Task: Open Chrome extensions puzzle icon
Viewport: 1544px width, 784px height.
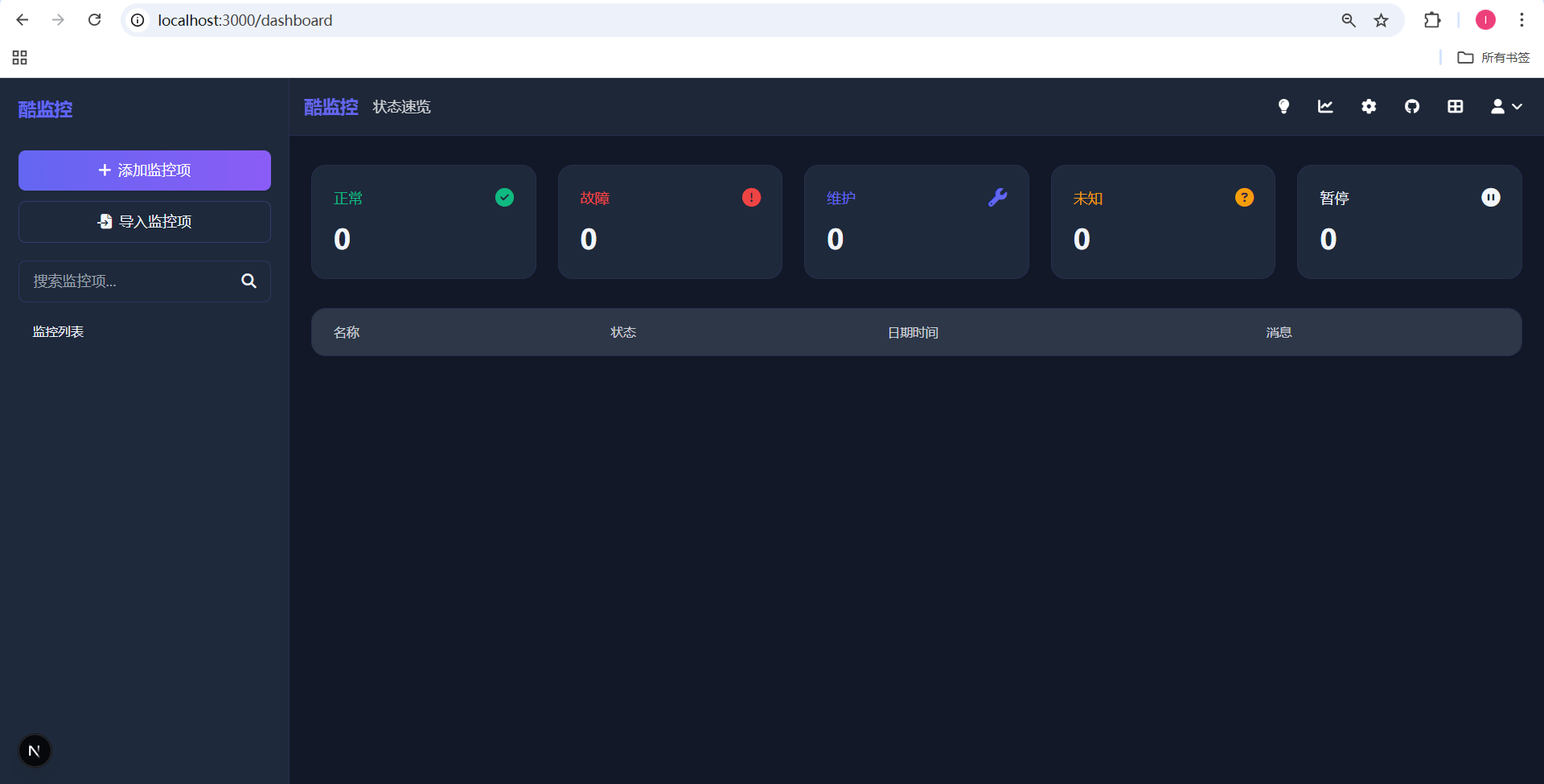Action: coord(1432,20)
